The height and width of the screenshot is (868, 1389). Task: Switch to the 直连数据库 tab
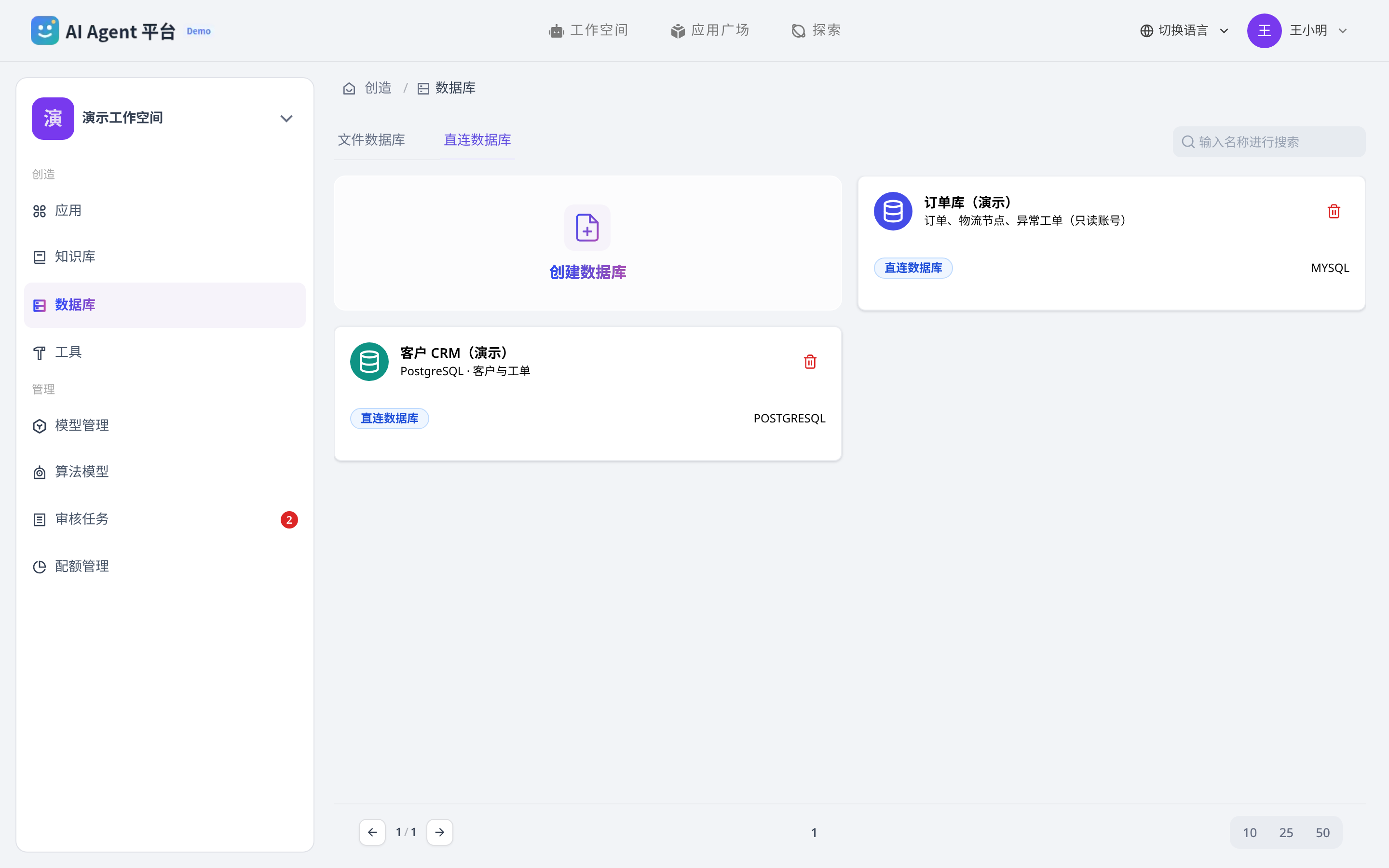(477, 140)
